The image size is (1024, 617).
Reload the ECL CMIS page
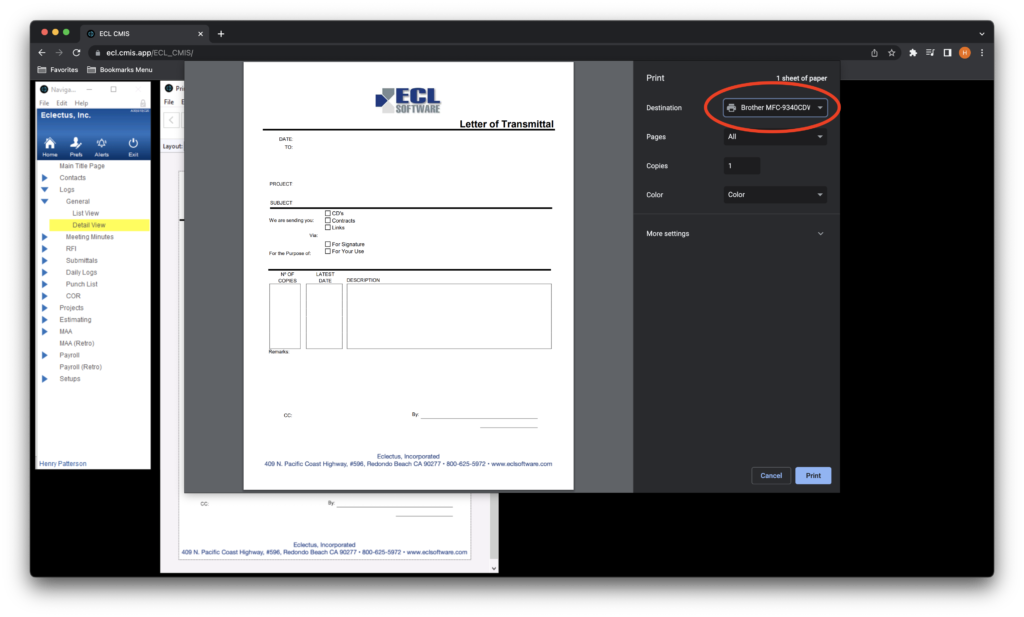(76, 53)
